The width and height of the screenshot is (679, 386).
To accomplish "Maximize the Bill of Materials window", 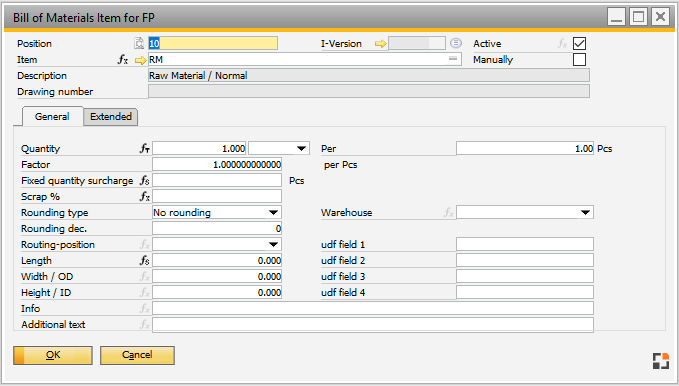I will point(638,17).
